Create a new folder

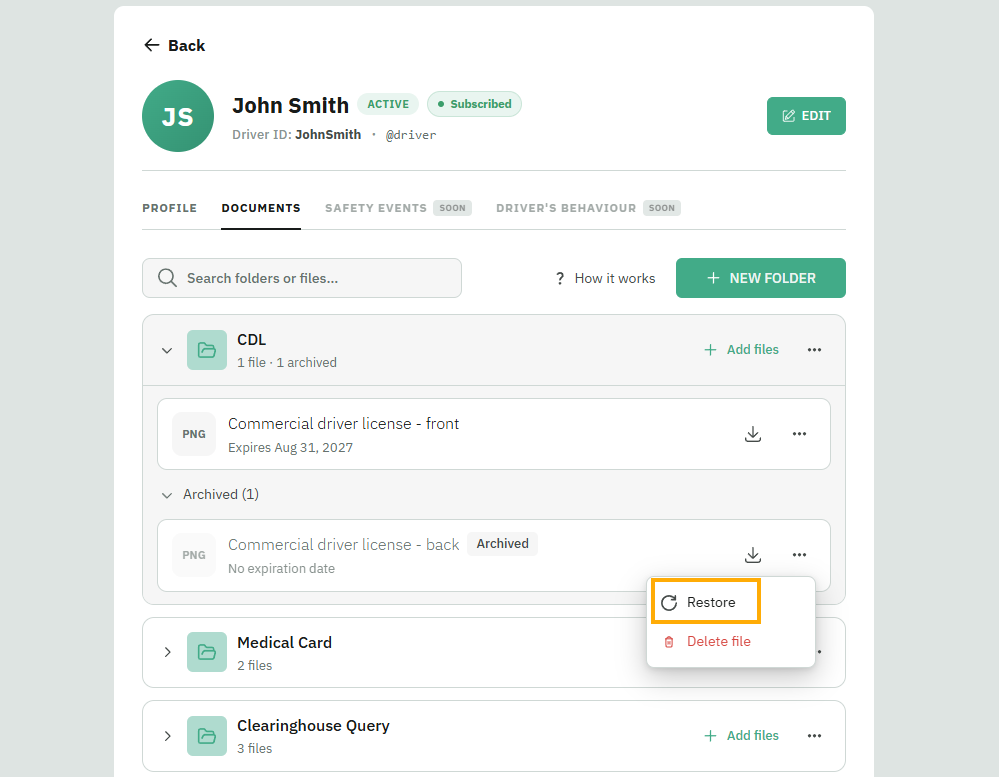pyautogui.click(x=761, y=278)
